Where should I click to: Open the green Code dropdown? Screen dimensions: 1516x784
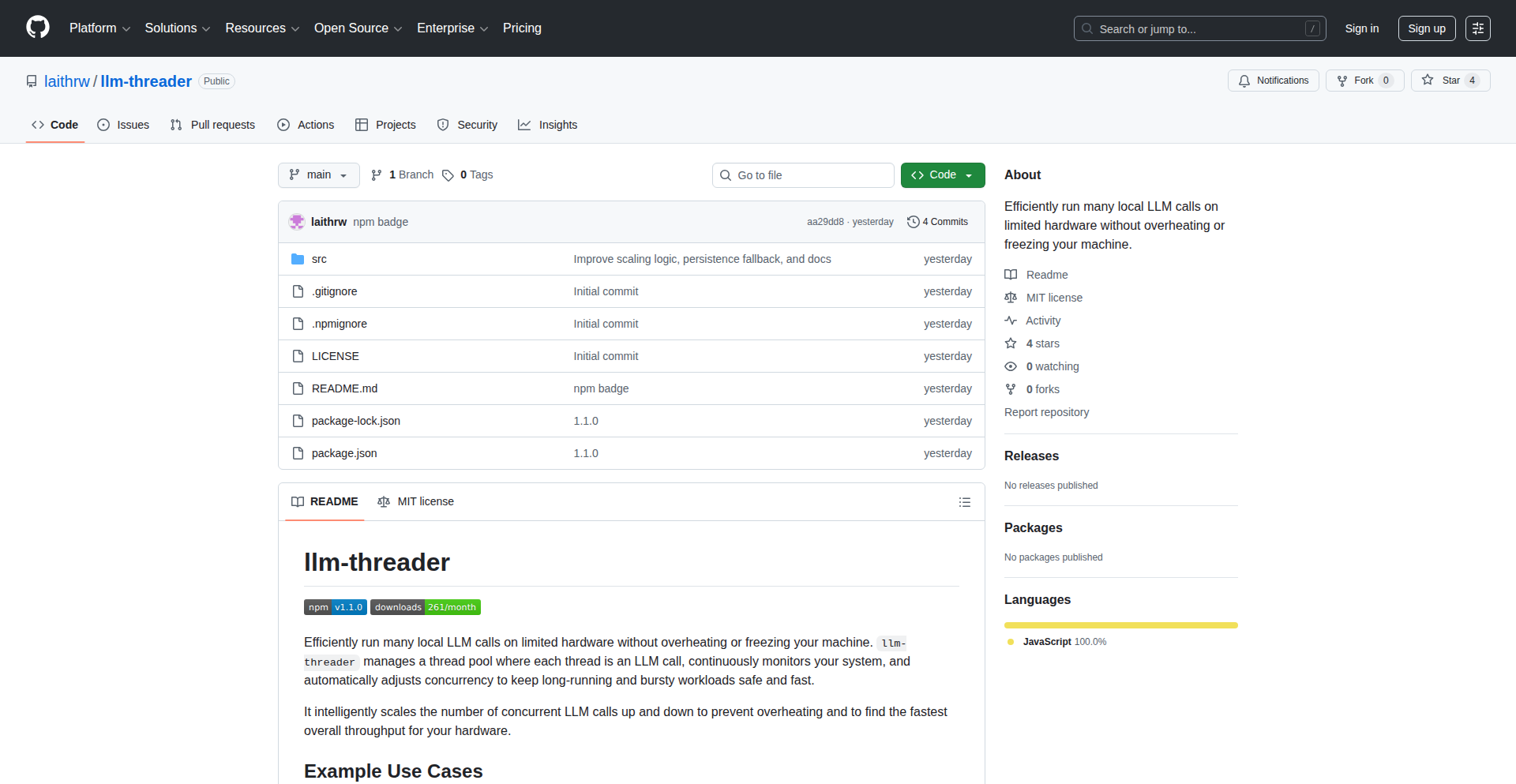(942, 175)
